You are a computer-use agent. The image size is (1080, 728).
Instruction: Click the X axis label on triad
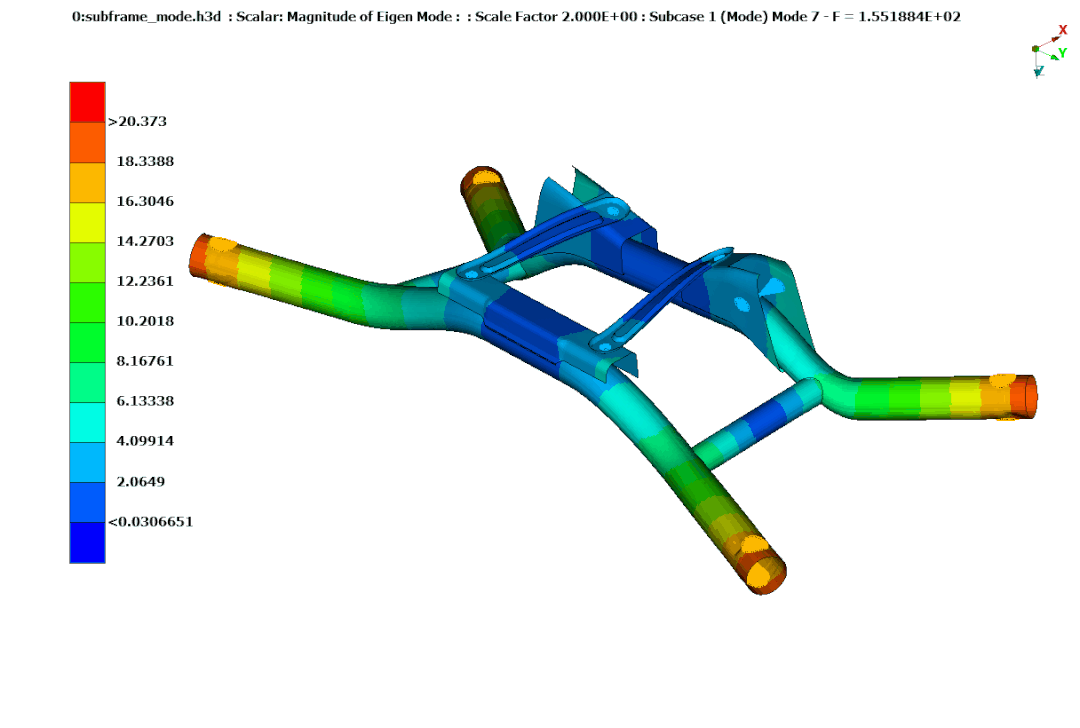click(x=1063, y=30)
